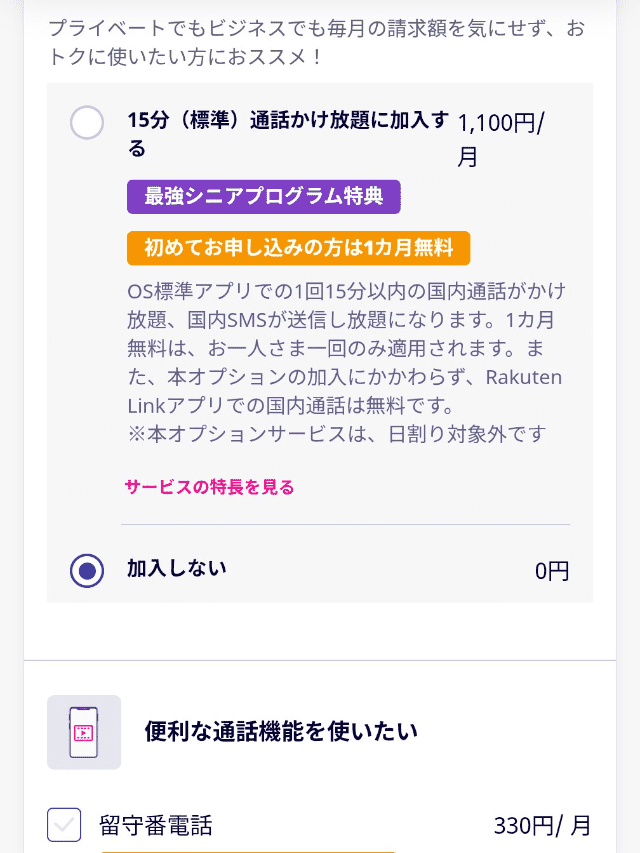This screenshot has width=640, height=853.
Task: Click the 15分（標準）通話かけ放題に加入する label text
Action: coord(288,134)
